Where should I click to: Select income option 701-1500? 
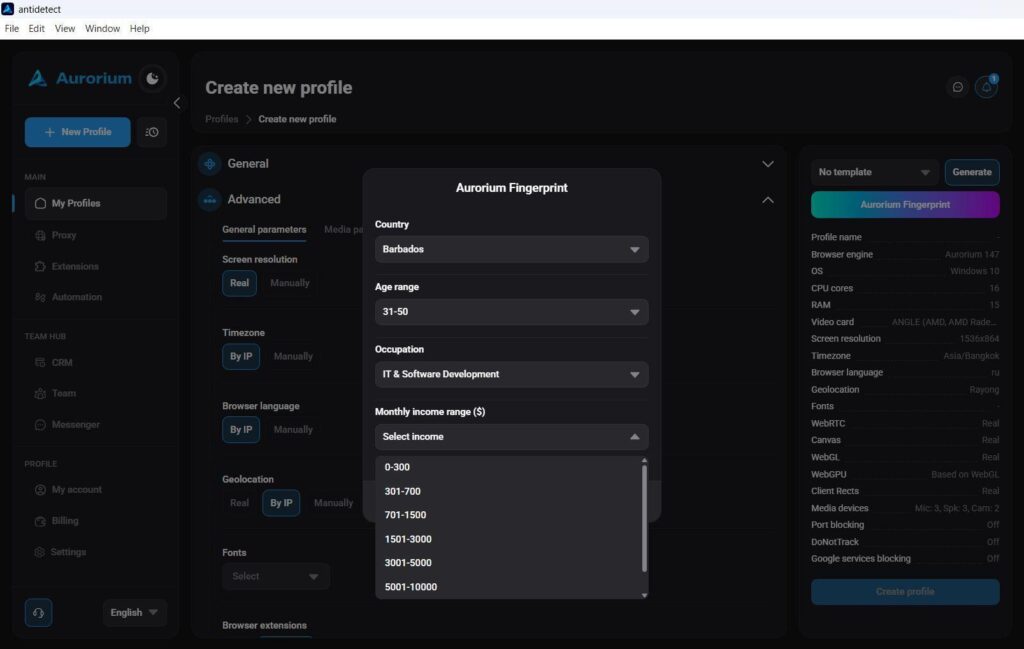508,515
